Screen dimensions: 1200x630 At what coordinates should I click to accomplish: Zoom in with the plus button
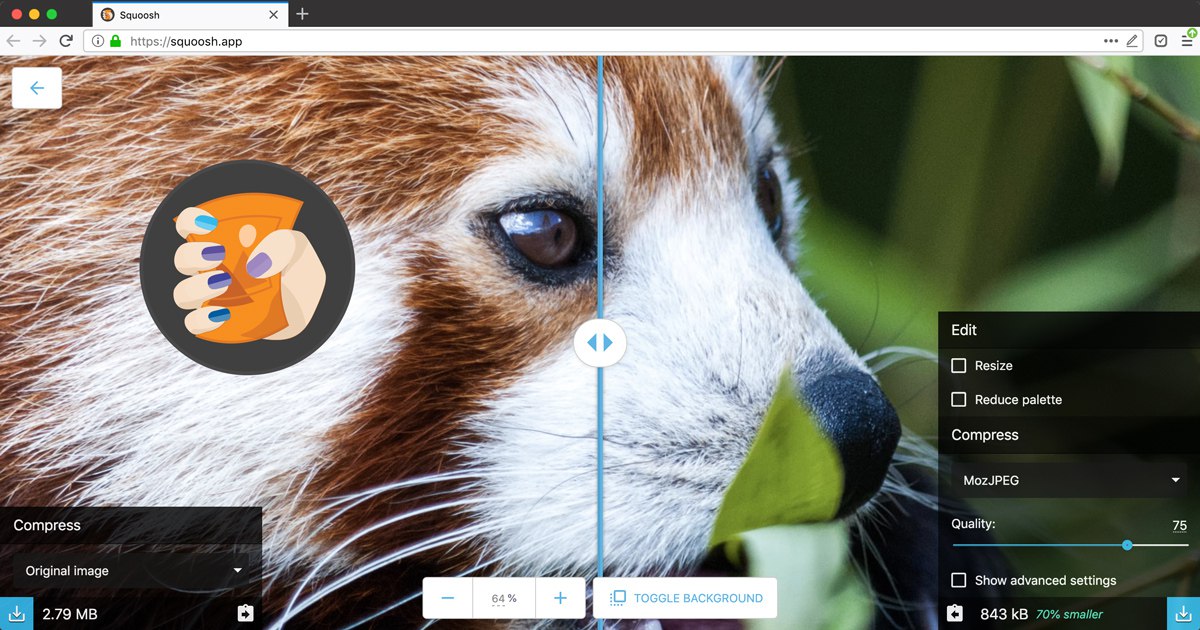[560, 598]
